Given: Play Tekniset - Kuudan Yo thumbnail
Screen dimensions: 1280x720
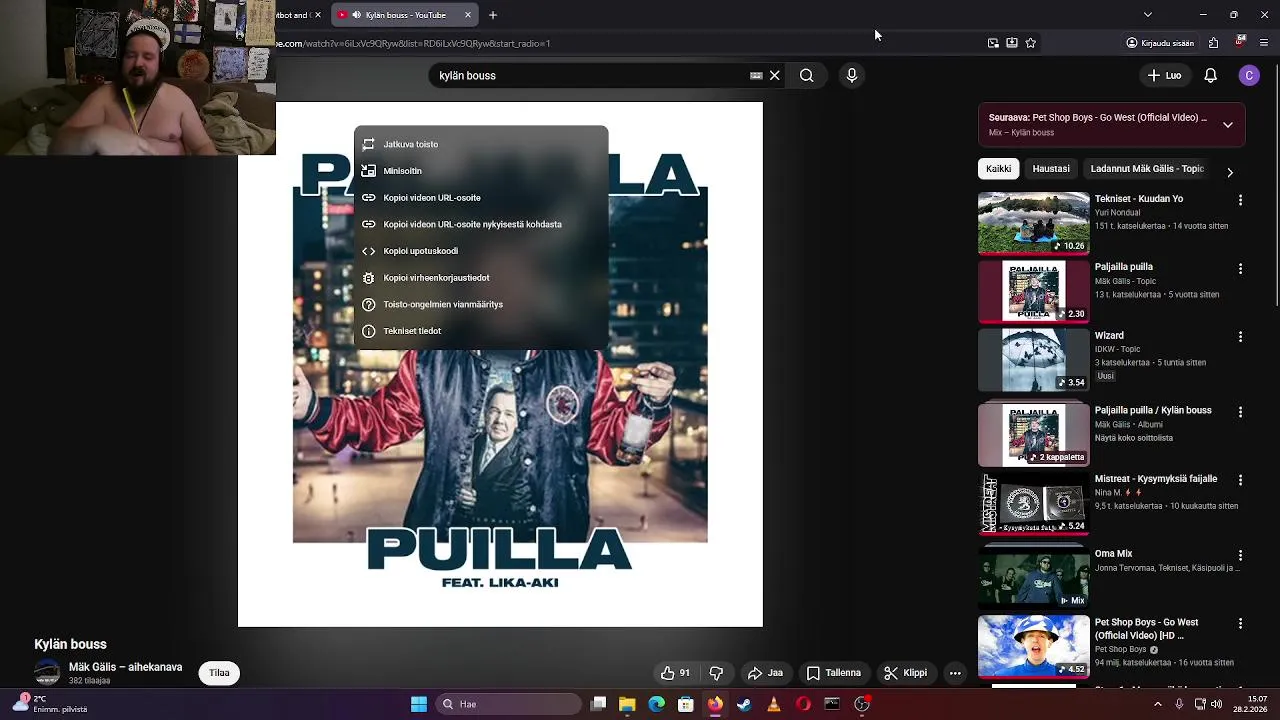Looking at the screenshot, I should tap(1034, 223).
